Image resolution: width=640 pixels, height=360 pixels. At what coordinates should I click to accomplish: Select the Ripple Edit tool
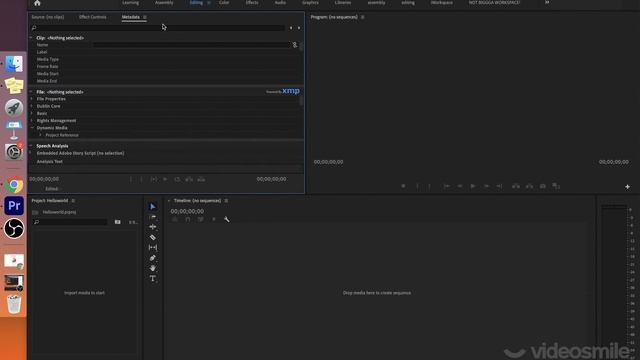click(x=153, y=227)
